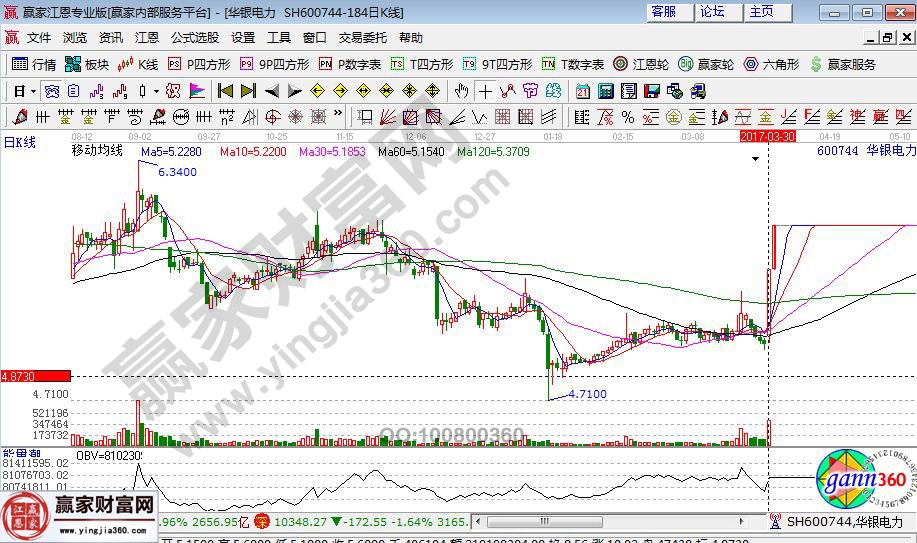Click the 论坛 forum button
Viewport: 917px width, 543px height.
pos(712,11)
